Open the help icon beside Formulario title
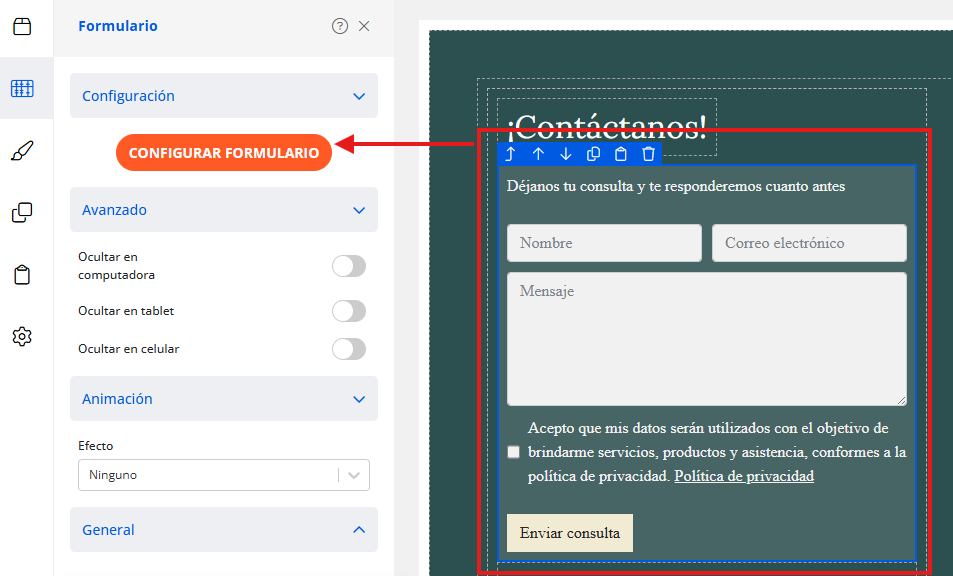 point(340,27)
